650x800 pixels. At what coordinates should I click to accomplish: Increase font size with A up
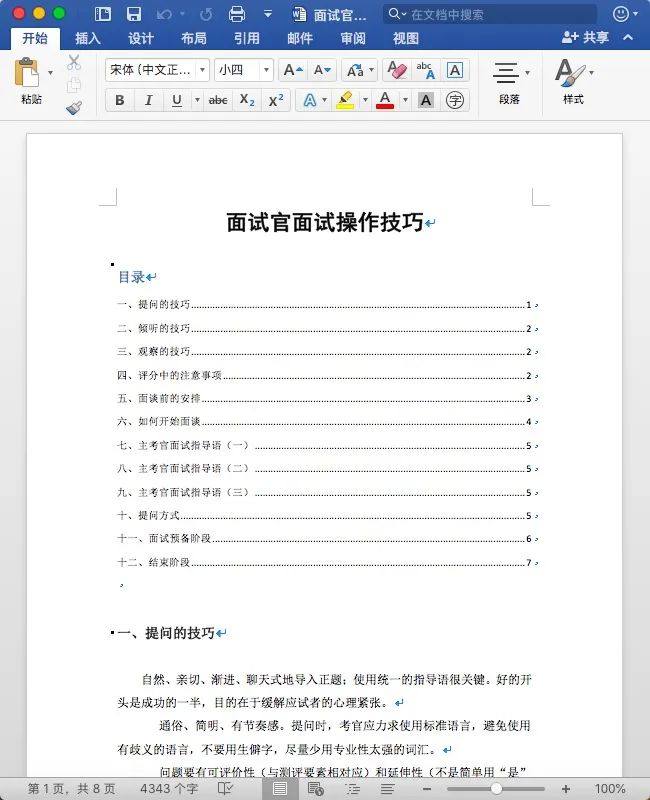[x=293, y=70]
